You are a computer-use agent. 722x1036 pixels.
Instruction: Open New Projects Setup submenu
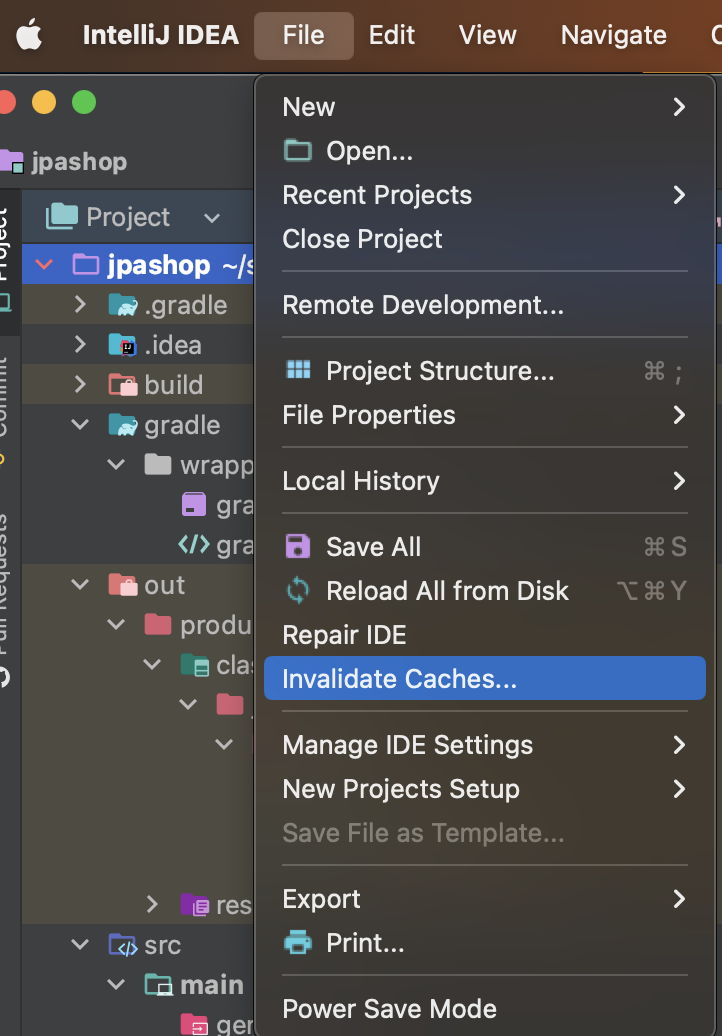click(x=485, y=789)
